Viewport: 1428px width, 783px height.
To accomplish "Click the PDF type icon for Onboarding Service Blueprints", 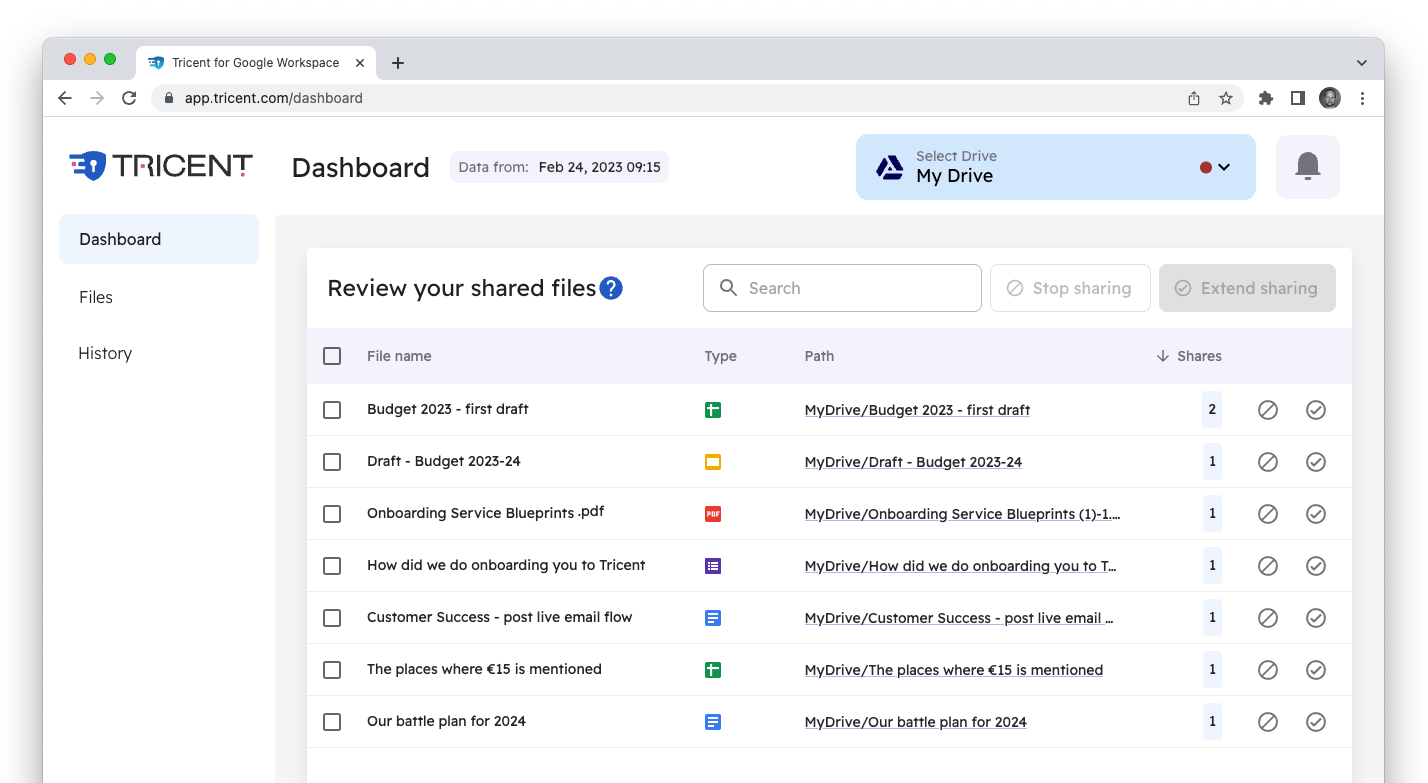I will tap(713, 514).
